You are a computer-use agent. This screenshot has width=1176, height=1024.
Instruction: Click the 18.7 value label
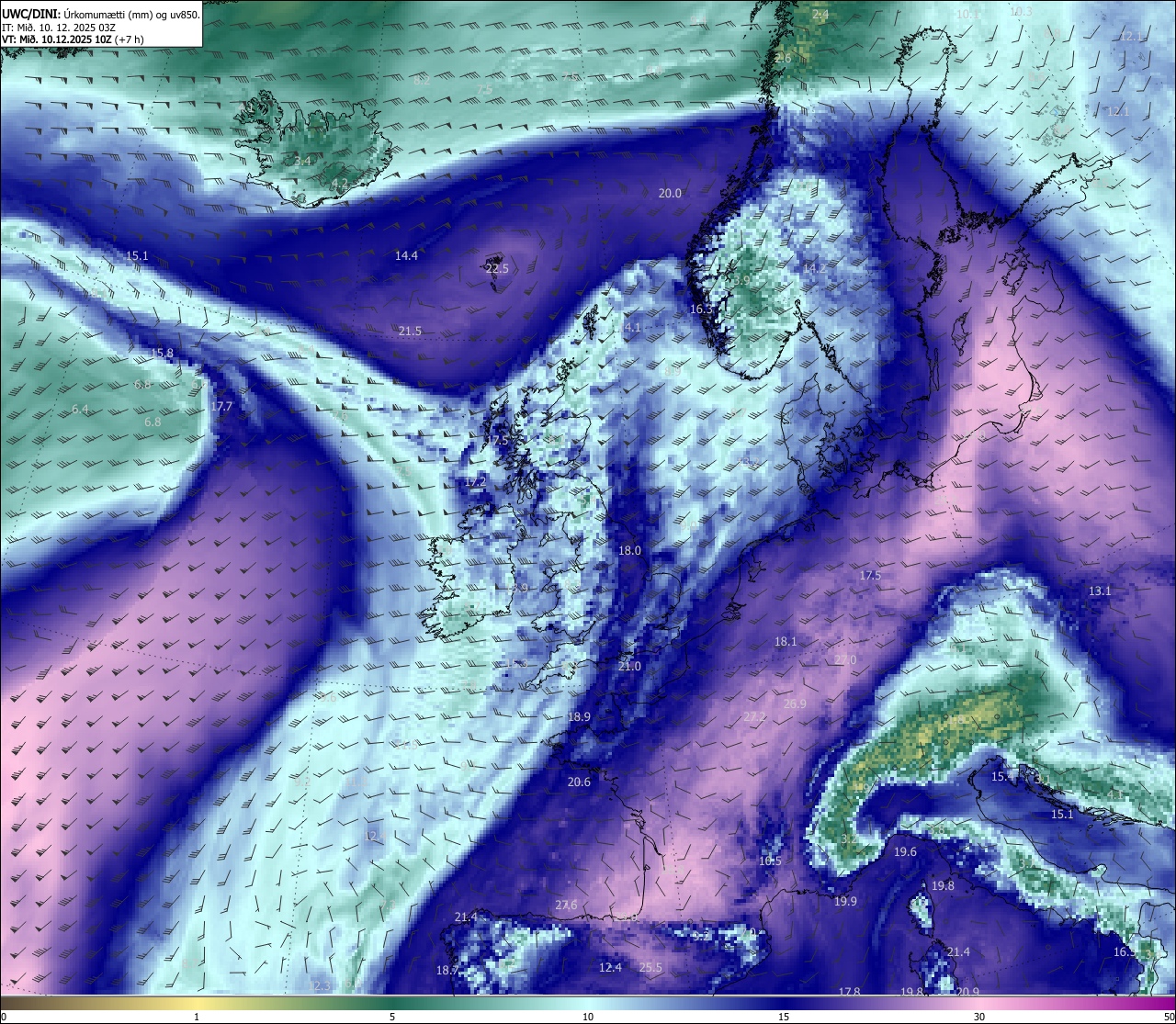447,970
